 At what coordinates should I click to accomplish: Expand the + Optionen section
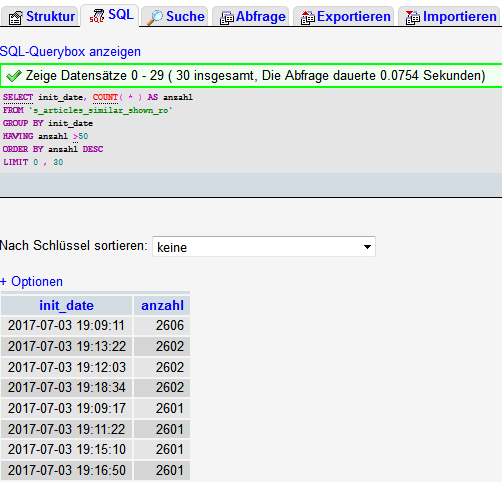click(32, 282)
